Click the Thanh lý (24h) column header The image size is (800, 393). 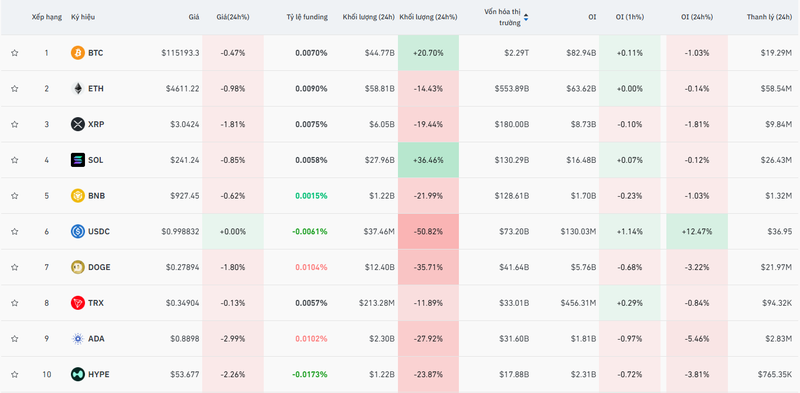point(769,17)
